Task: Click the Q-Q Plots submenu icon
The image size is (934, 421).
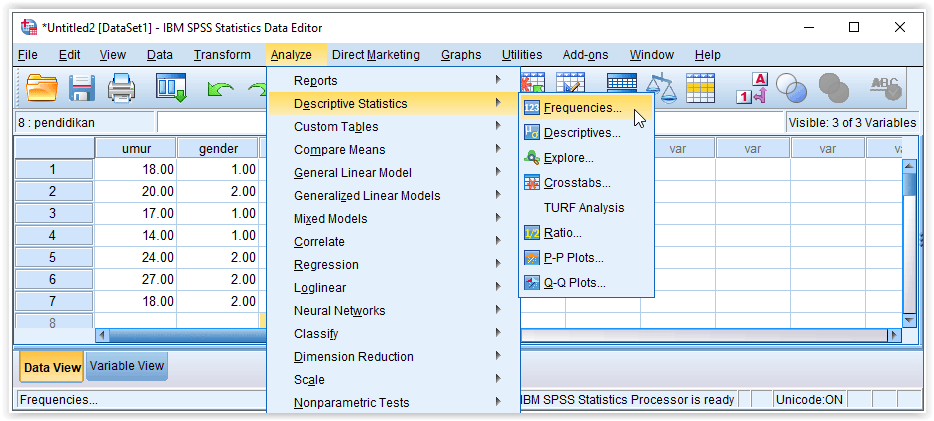Action: click(x=531, y=283)
